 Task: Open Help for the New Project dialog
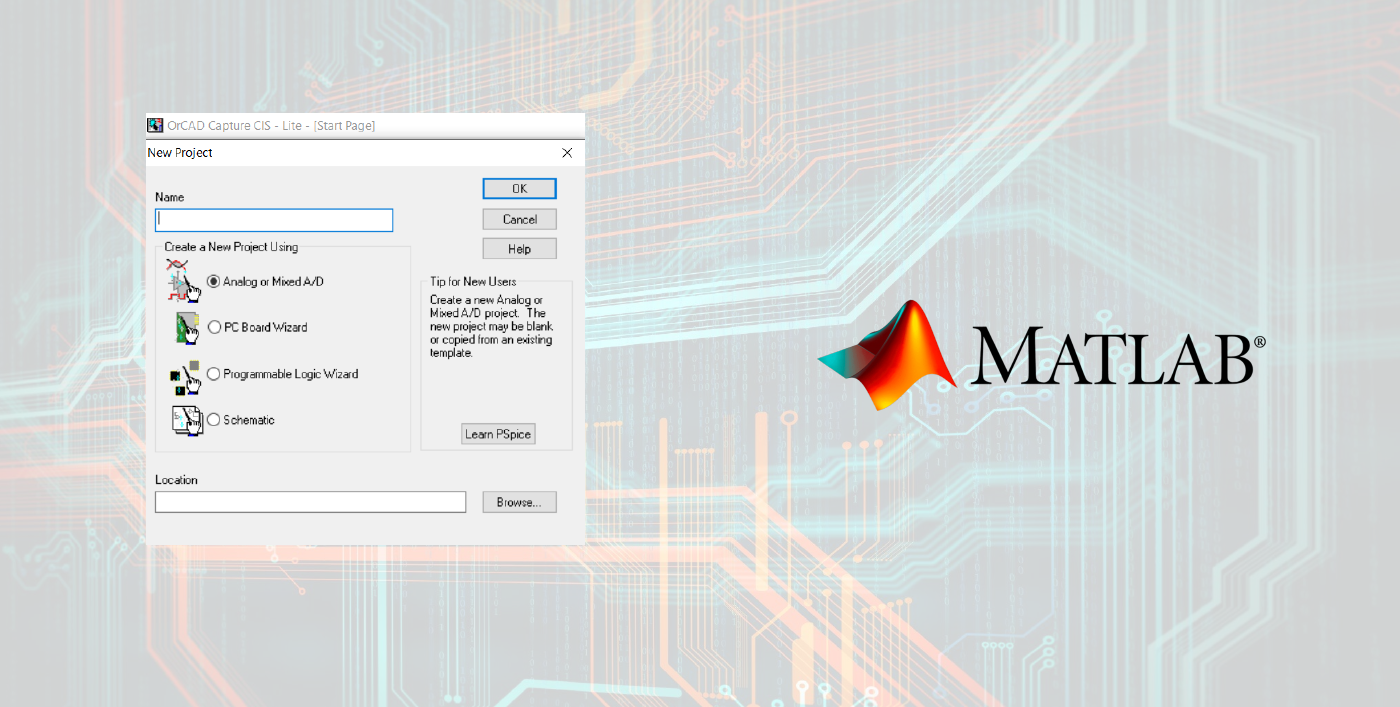click(x=519, y=249)
